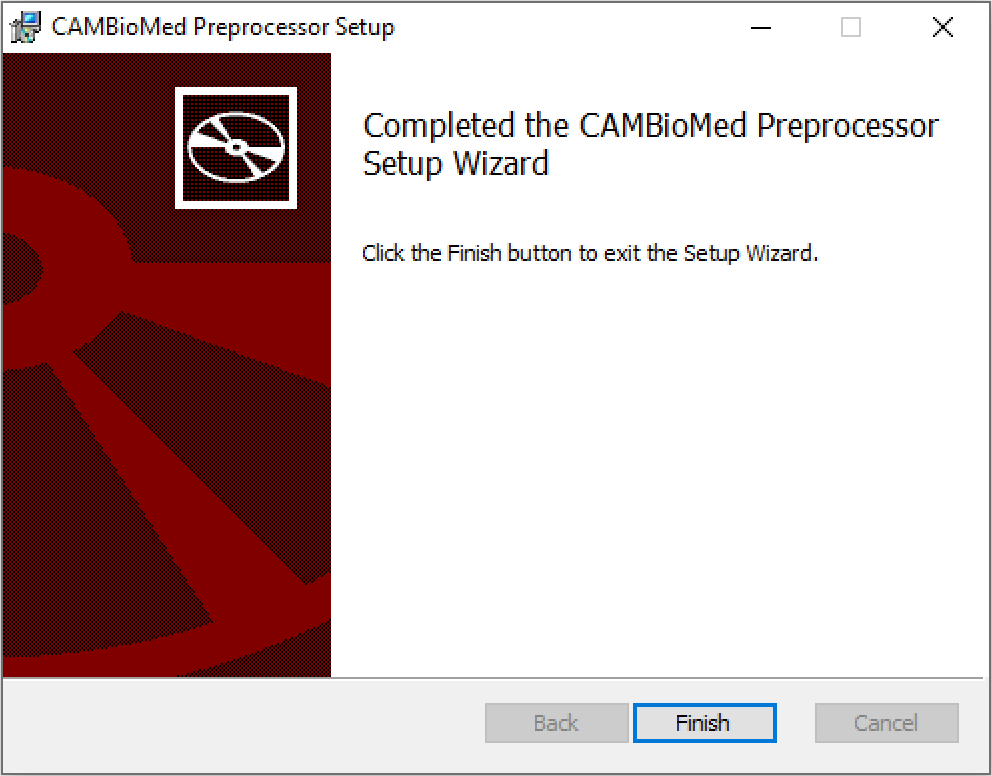This screenshot has height=776, width=992.
Task: Click the installer package icon in the title bar
Action: pos(23,27)
